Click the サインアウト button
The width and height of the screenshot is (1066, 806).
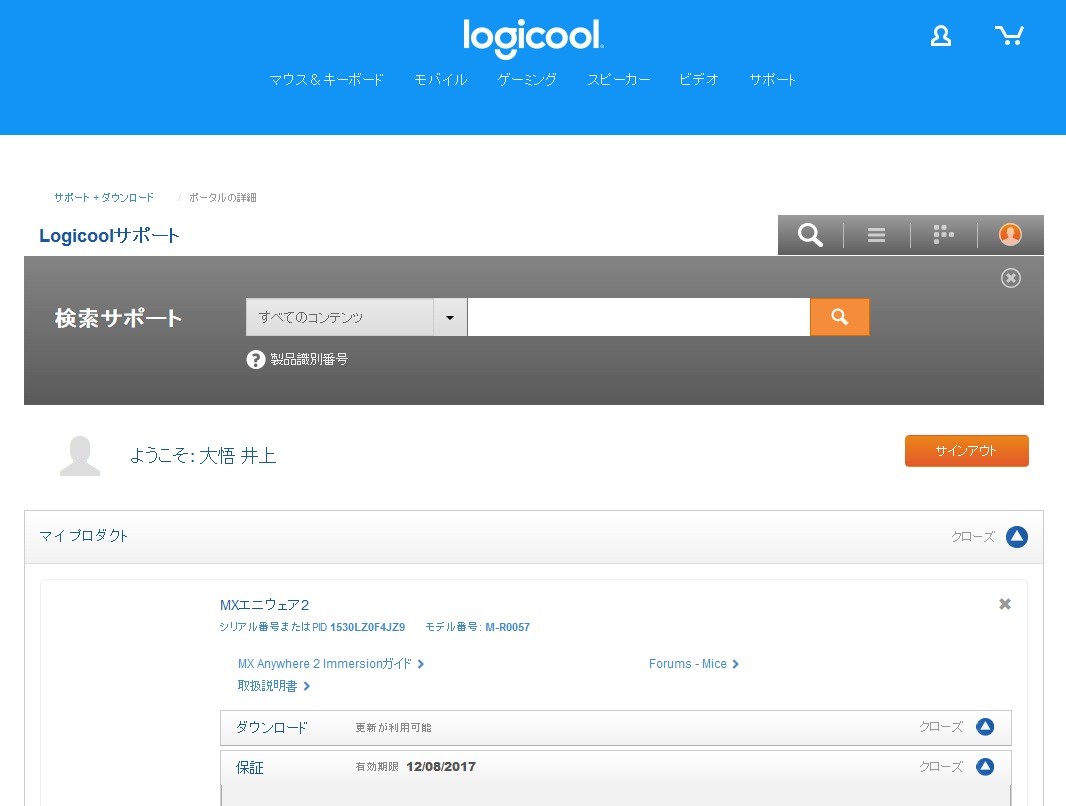pyautogui.click(x=967, y=451)
